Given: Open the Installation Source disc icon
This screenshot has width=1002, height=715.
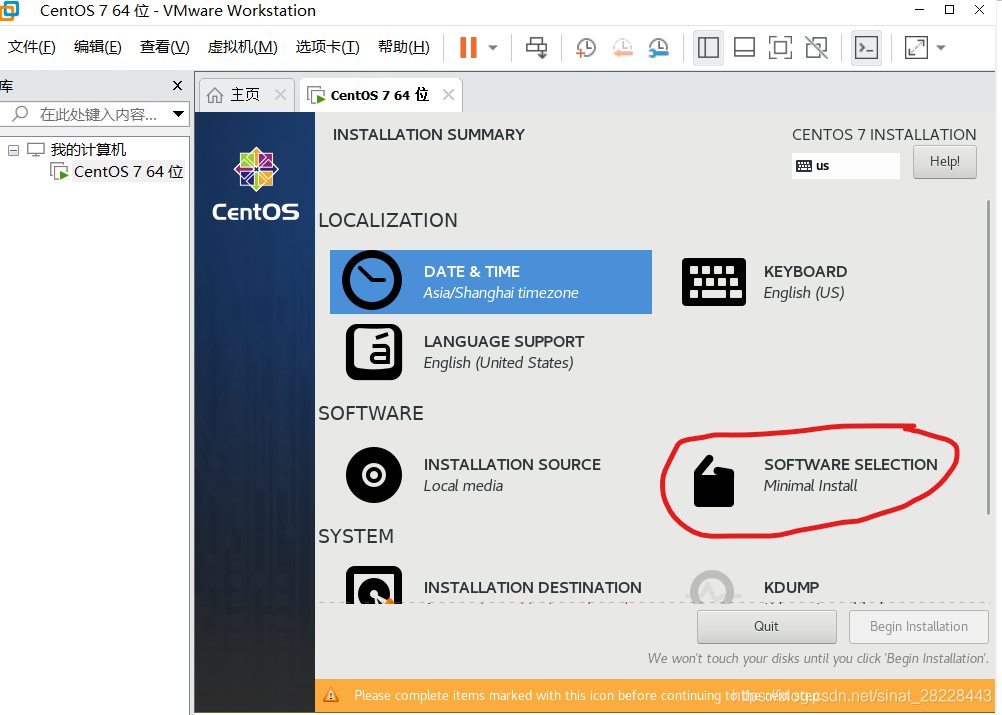Looking at the screenshot, I should point(374,475).
